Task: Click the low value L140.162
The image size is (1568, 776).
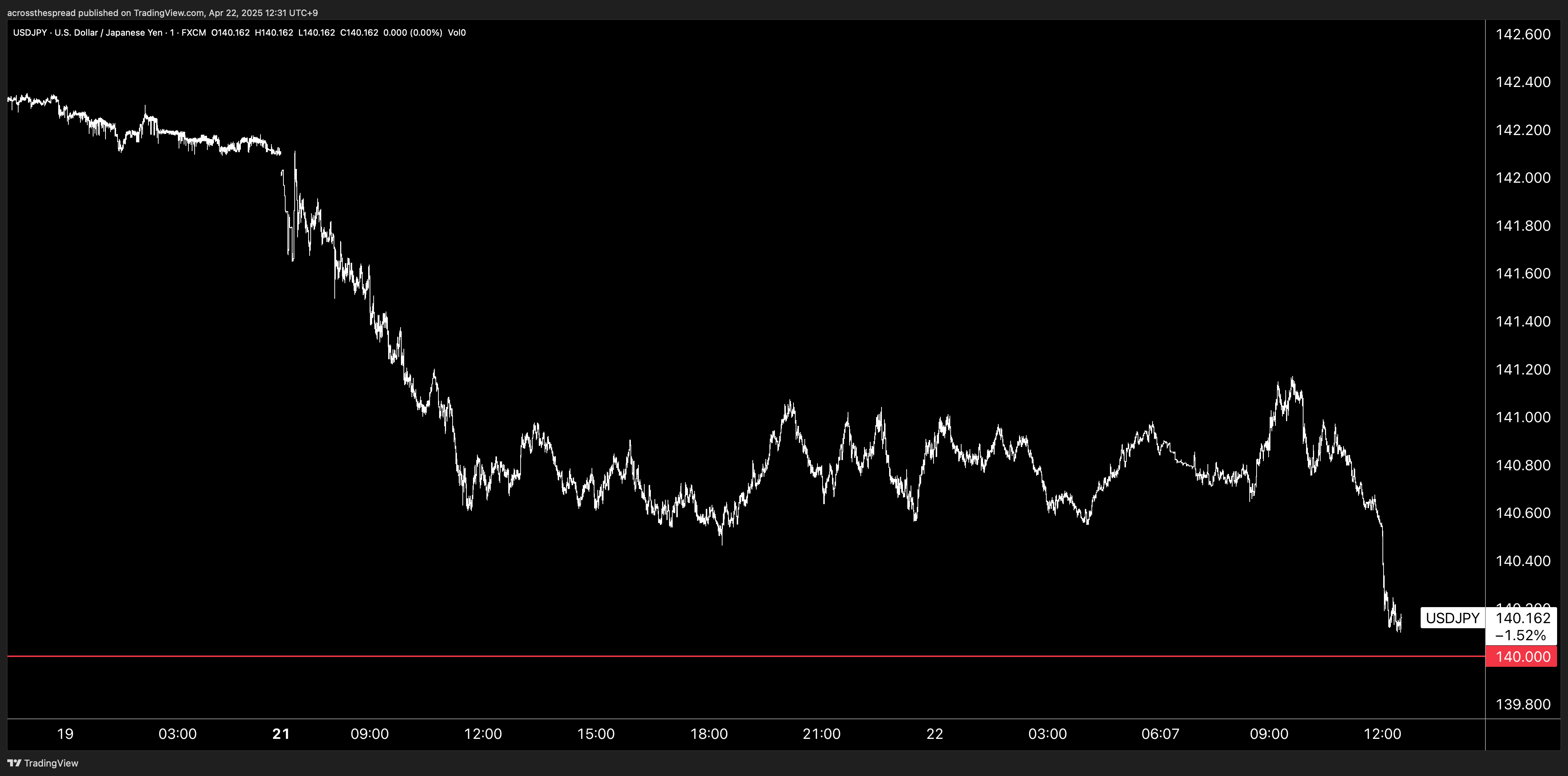Action: [317, 32]
